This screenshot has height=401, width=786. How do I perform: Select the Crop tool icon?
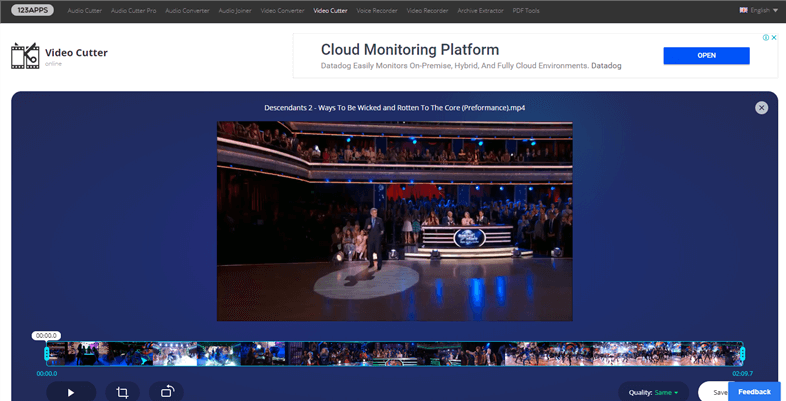[122, 392]
